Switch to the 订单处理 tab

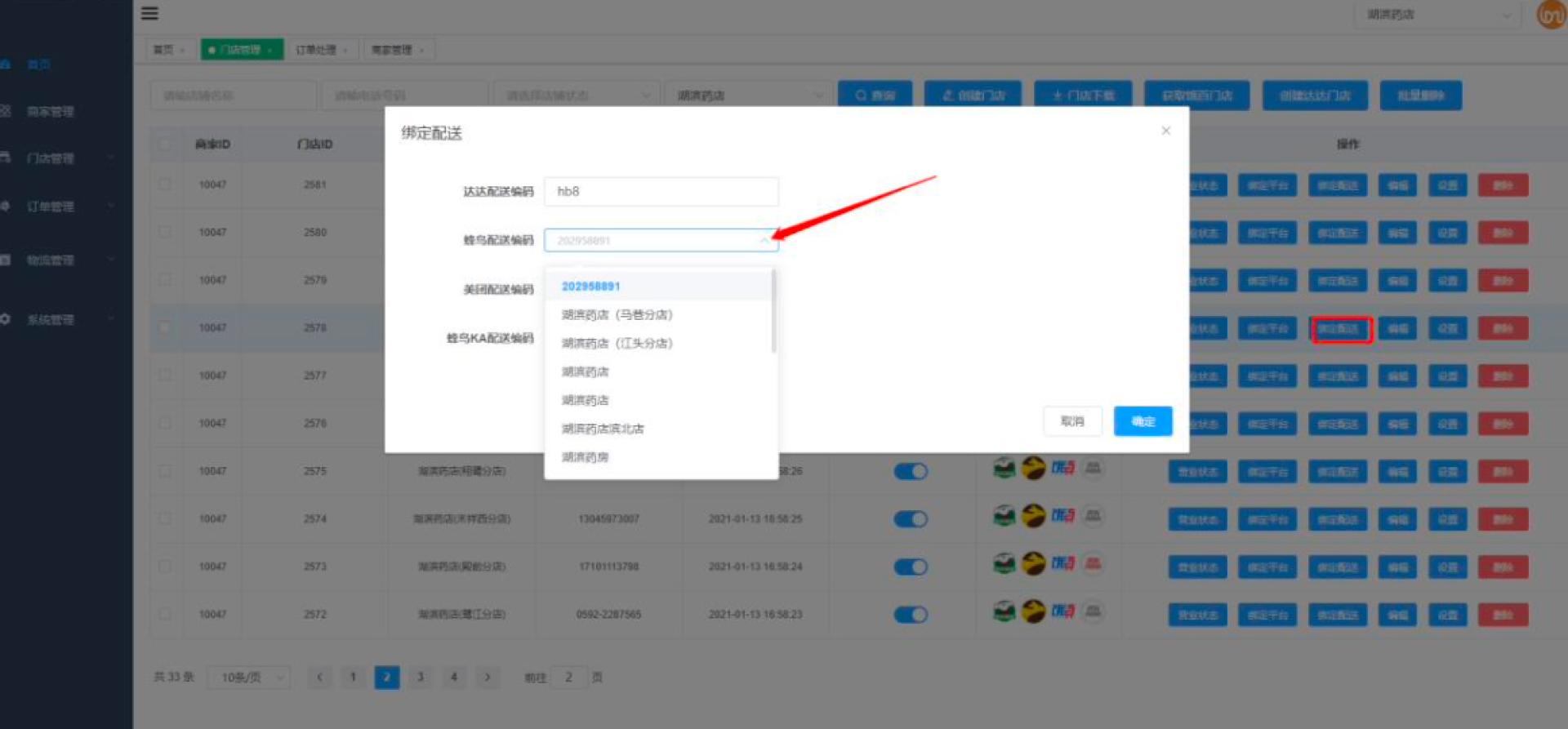tap(321, 50)
